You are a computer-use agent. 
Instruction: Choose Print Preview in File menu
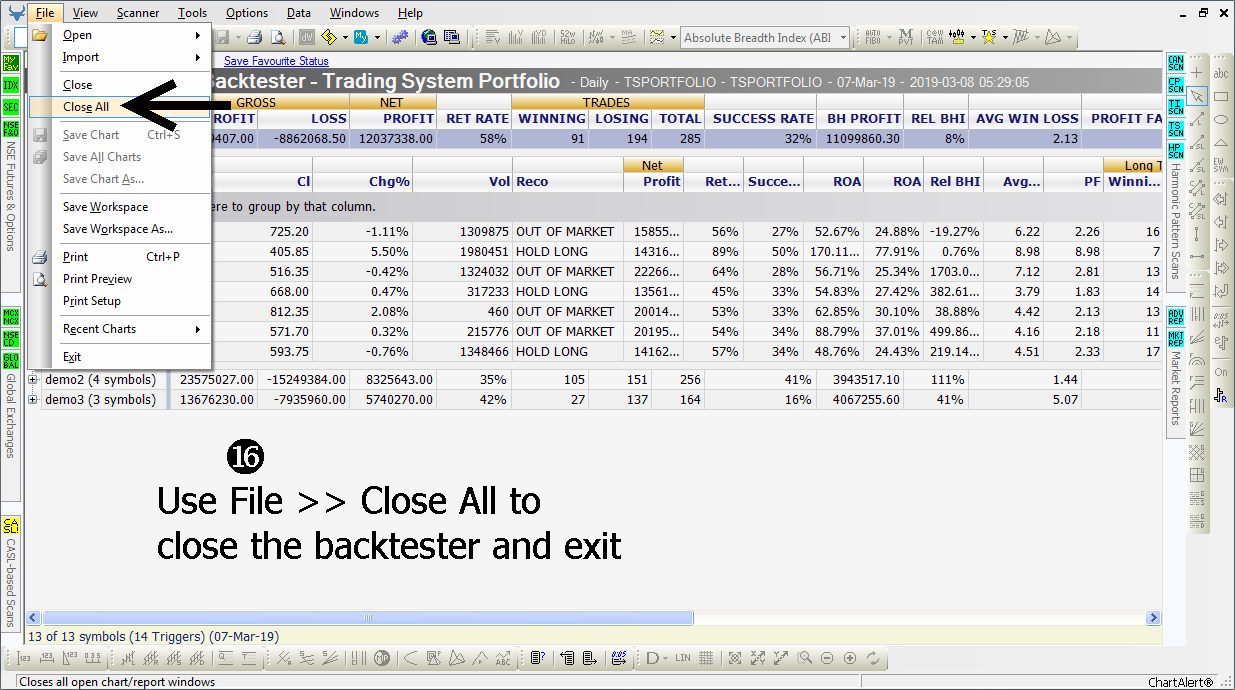coord(119,279)
